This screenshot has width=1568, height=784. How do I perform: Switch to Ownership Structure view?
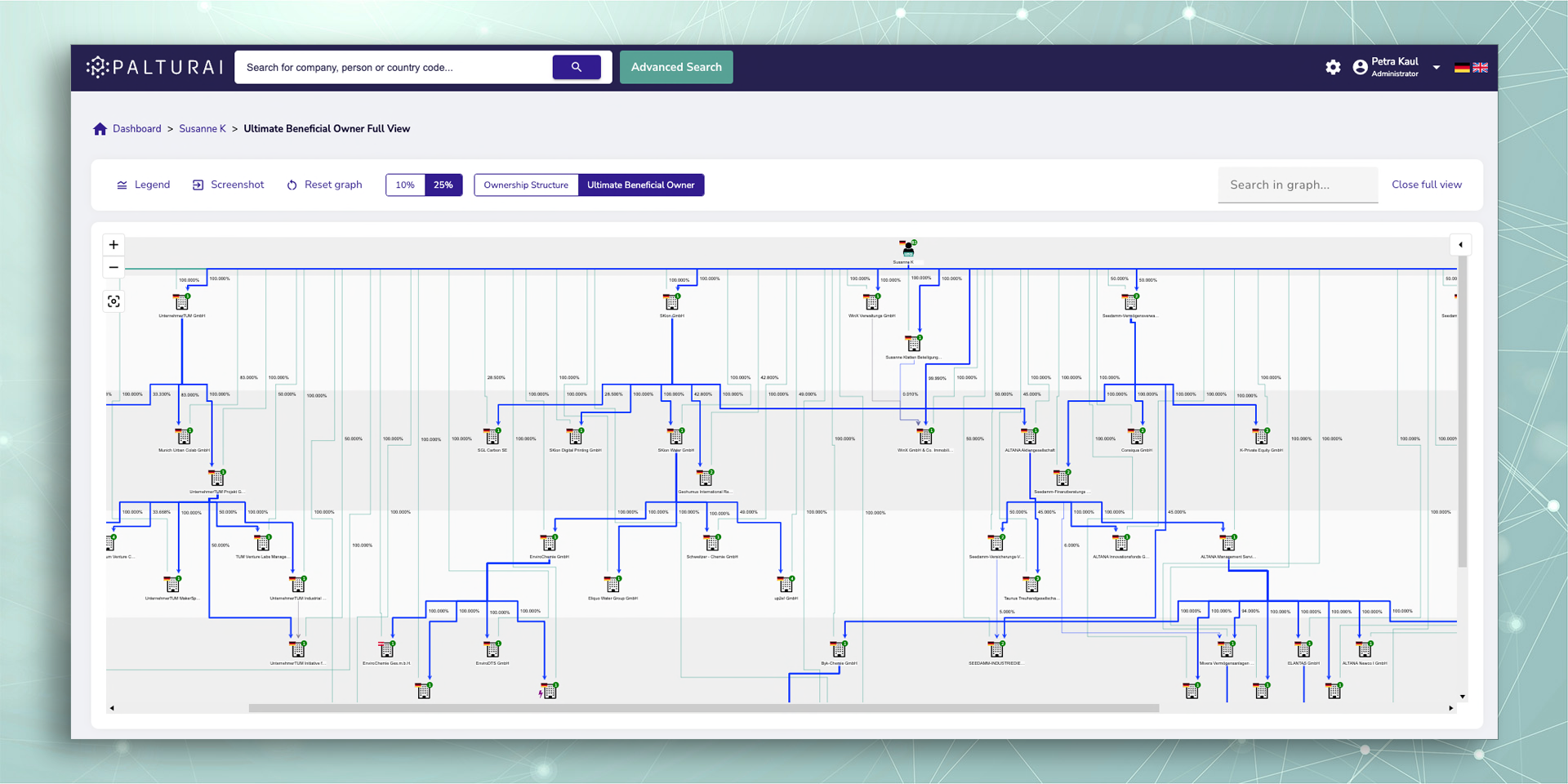[x=526, y=185]
